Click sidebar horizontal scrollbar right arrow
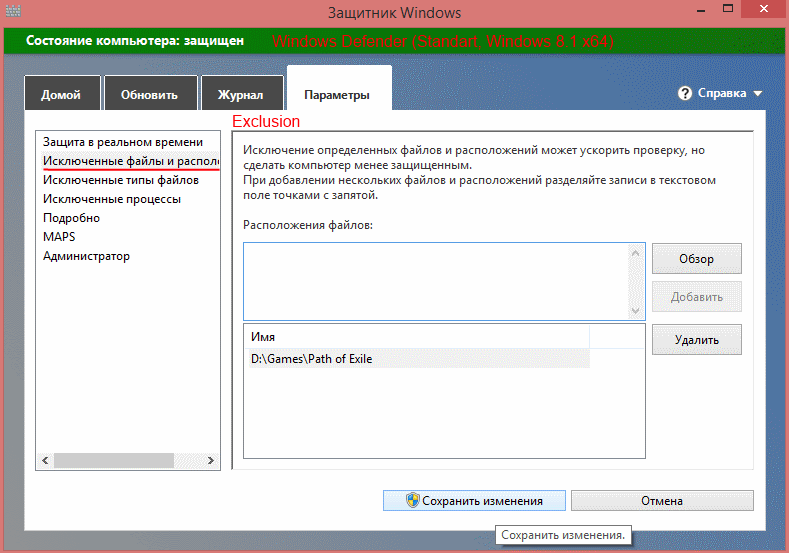Image resolution: width=789 pixels, height=553 pixels. coord(212,461)
